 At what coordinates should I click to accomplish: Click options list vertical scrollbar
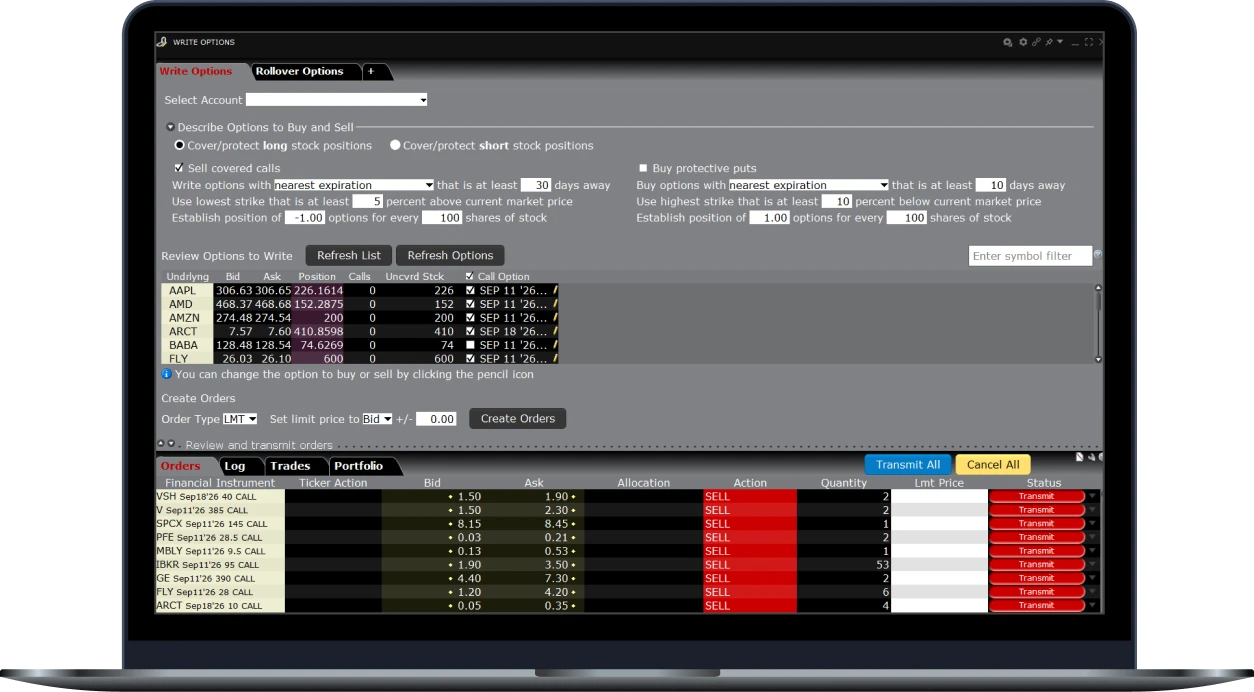(x=1098, y=324)
